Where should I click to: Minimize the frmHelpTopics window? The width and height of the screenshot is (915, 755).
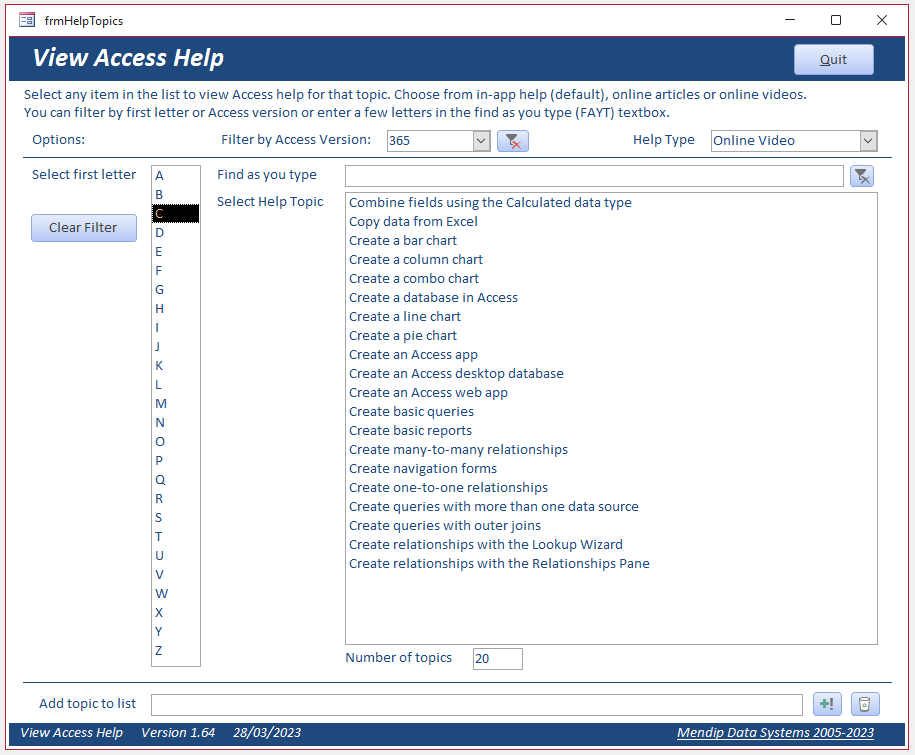(x=790, y=20)
